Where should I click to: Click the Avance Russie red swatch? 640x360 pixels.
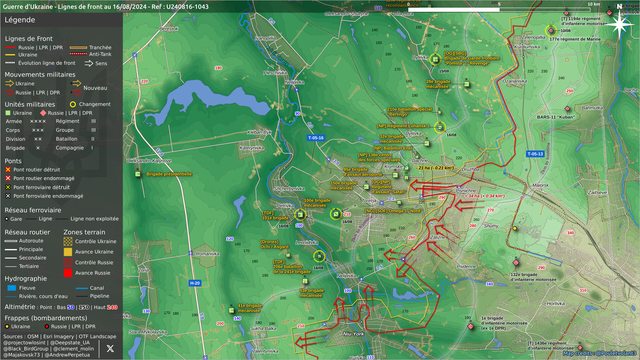click(68, 273)
